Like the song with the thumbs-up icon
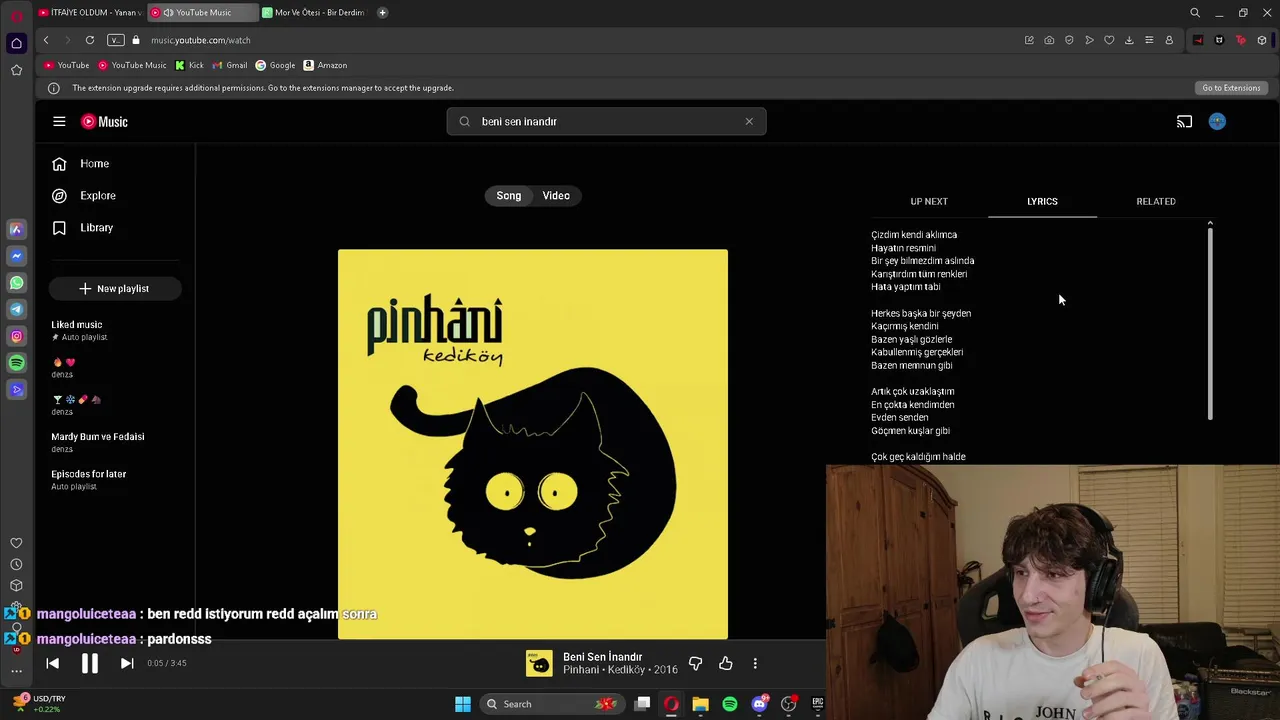The image size is (1280, 720). point(726,663)
